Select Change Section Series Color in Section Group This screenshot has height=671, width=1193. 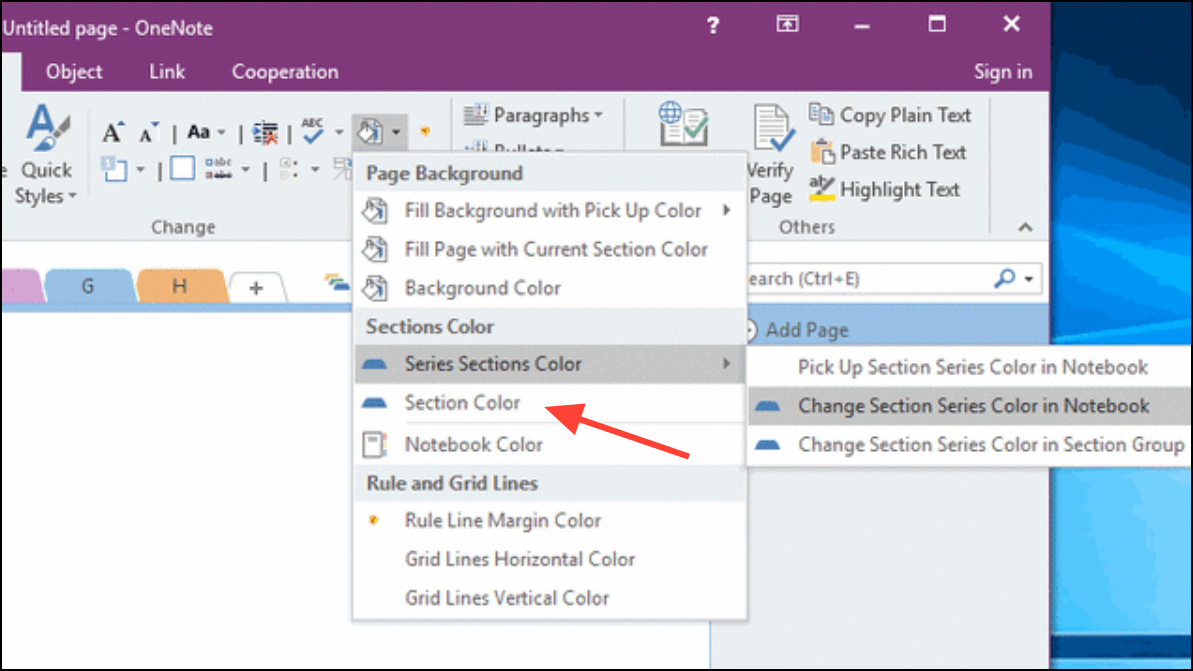click(971, 445)
